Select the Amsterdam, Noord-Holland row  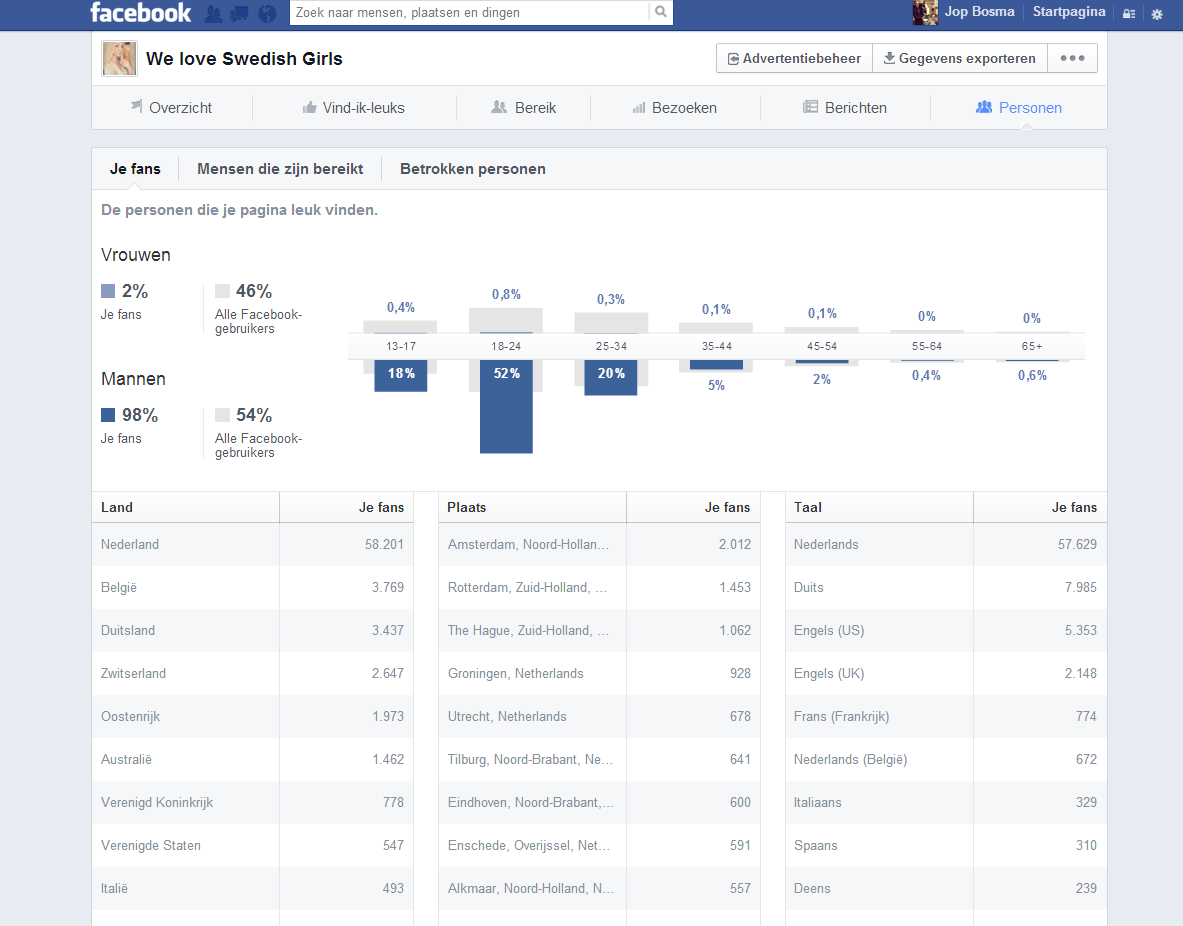tap(599, 544)
